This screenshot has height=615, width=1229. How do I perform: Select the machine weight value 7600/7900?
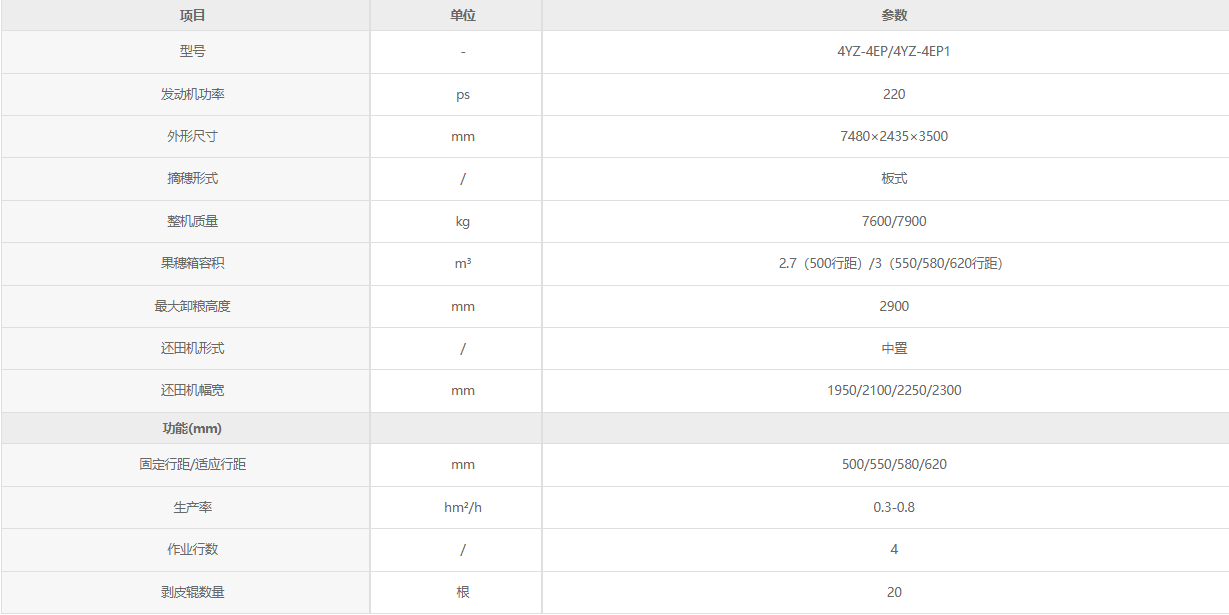click(x=894, y=221)
